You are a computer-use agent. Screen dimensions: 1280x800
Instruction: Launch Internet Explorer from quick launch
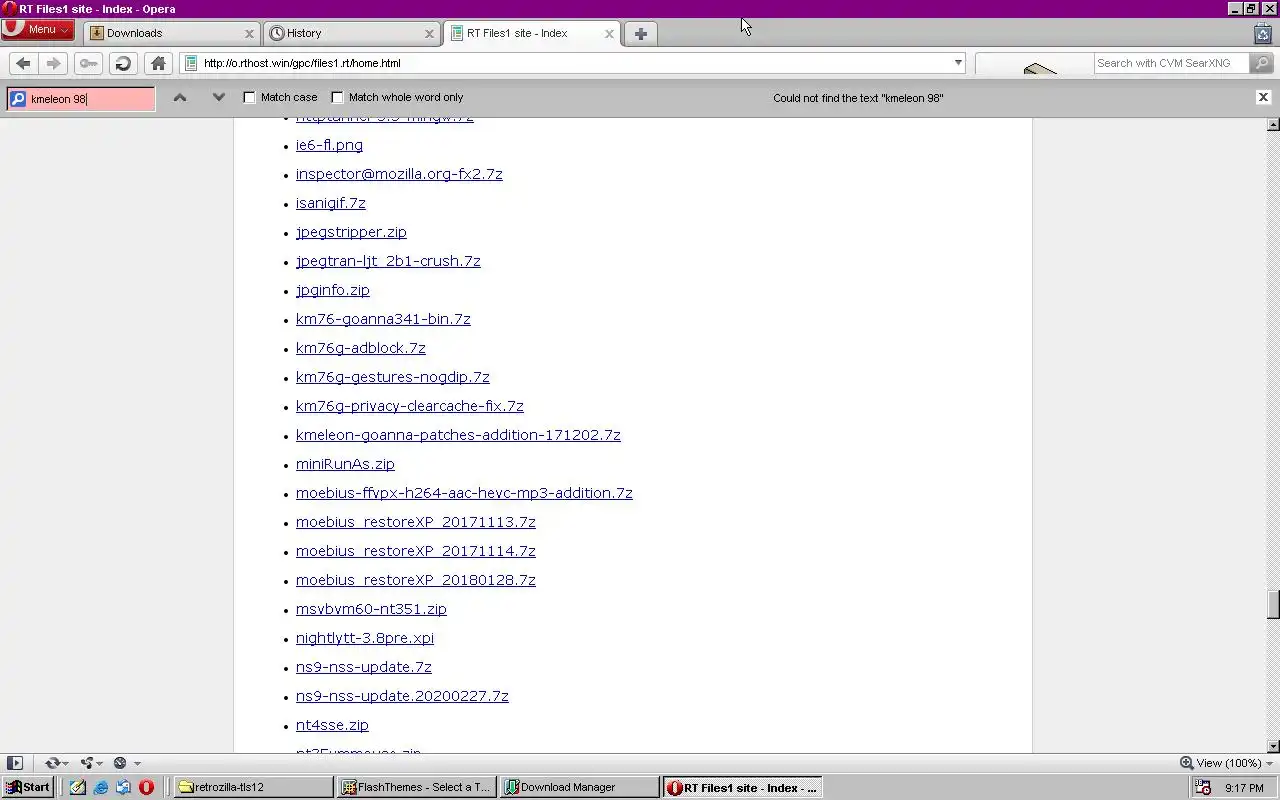click(101, 788)
